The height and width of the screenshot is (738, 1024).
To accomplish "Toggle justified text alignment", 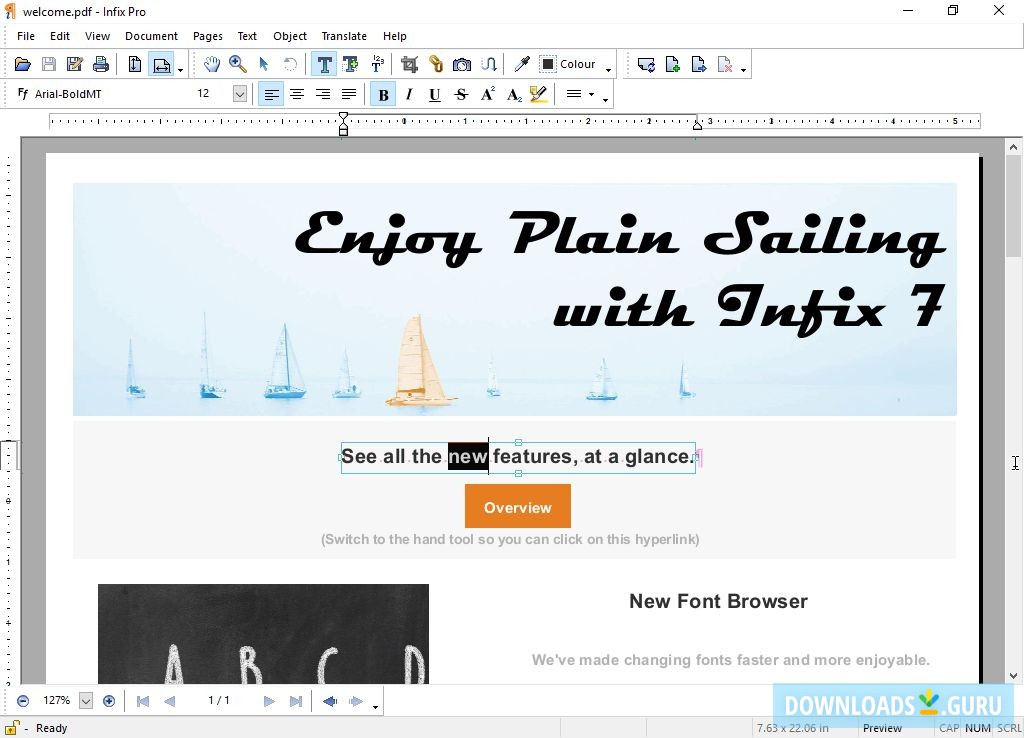I will (x=349, y=95).
